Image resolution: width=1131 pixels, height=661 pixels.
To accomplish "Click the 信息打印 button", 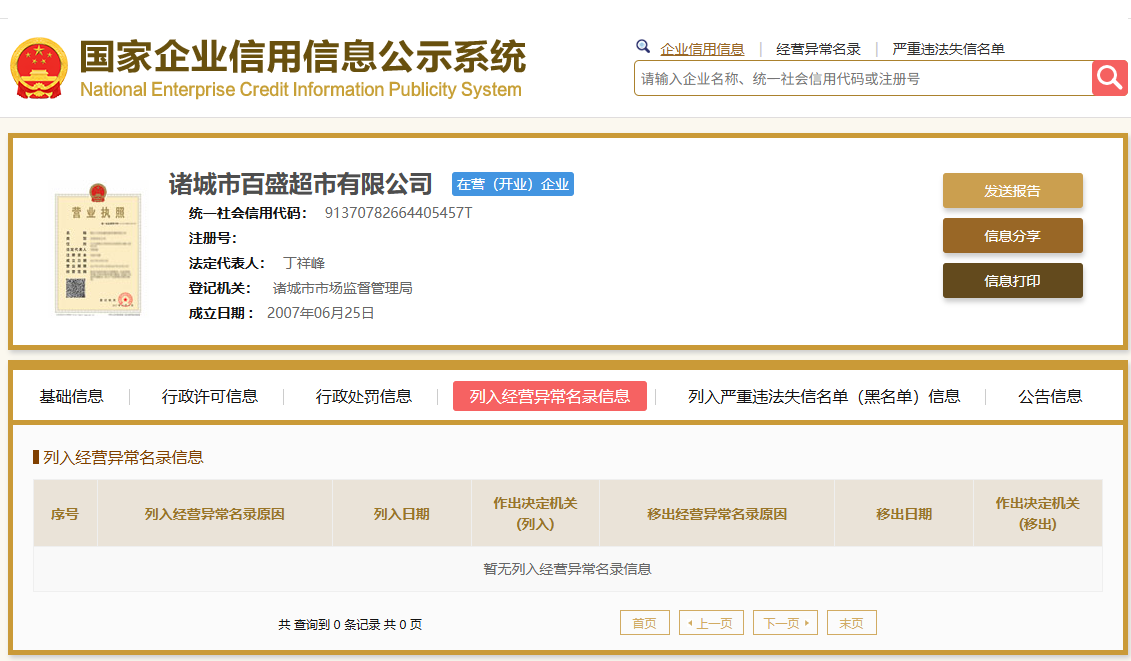I will point(1013,280).
